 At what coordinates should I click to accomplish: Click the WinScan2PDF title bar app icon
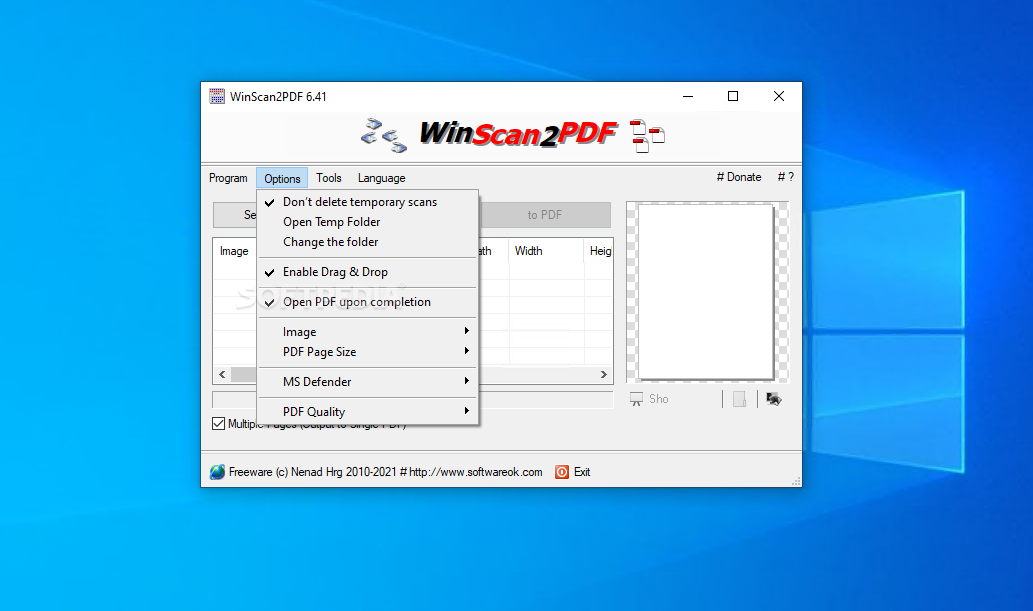pyautogui.click(x=217, y=96)
